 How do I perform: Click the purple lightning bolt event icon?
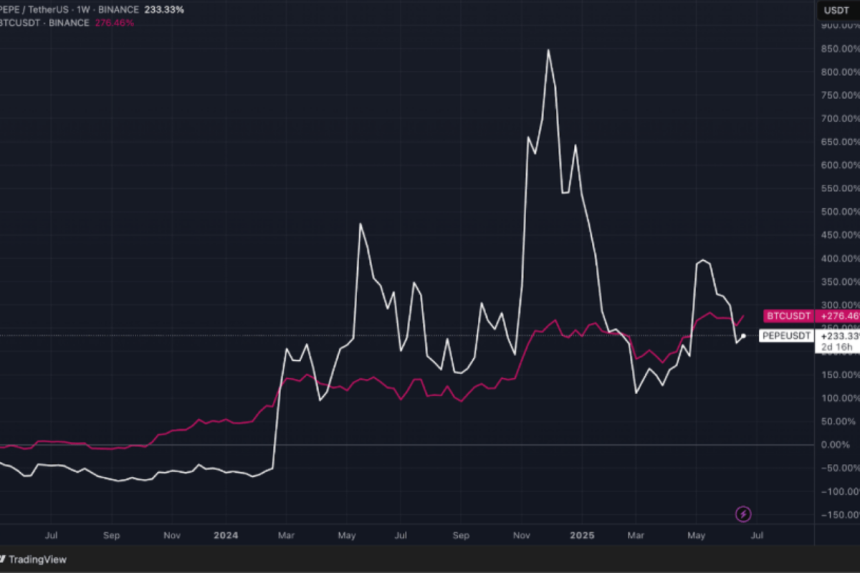743,514
